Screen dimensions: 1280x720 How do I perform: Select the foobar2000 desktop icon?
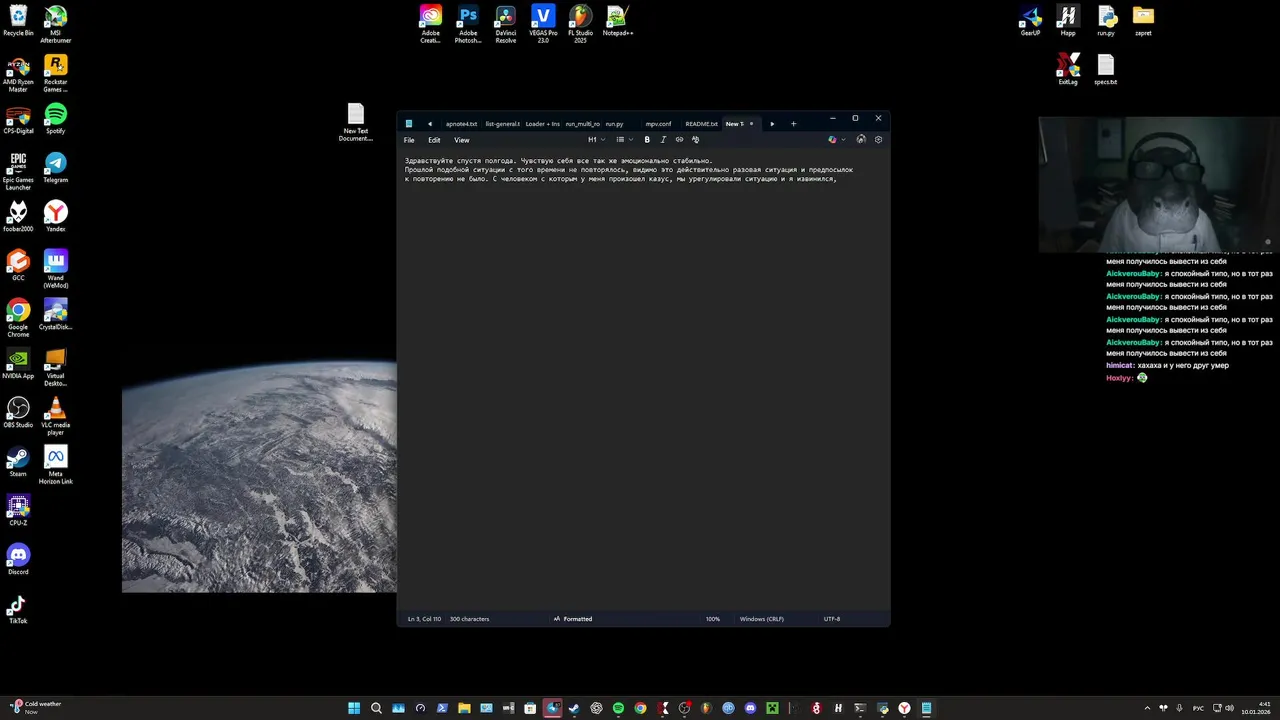18,217
